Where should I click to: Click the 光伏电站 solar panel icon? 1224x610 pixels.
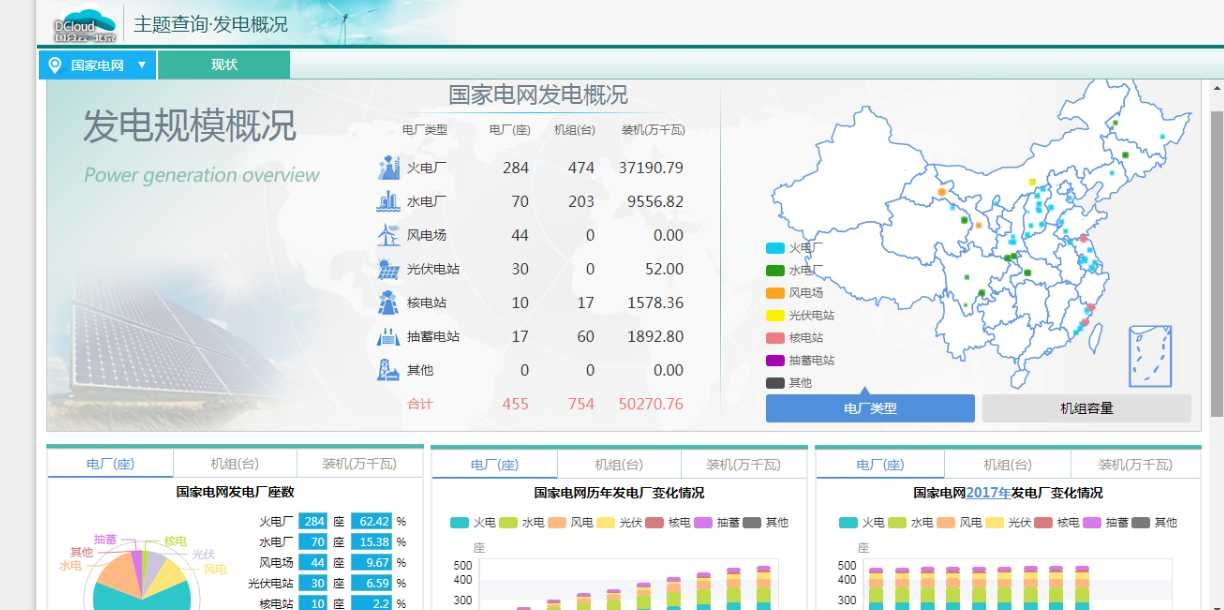coord(388,269)
